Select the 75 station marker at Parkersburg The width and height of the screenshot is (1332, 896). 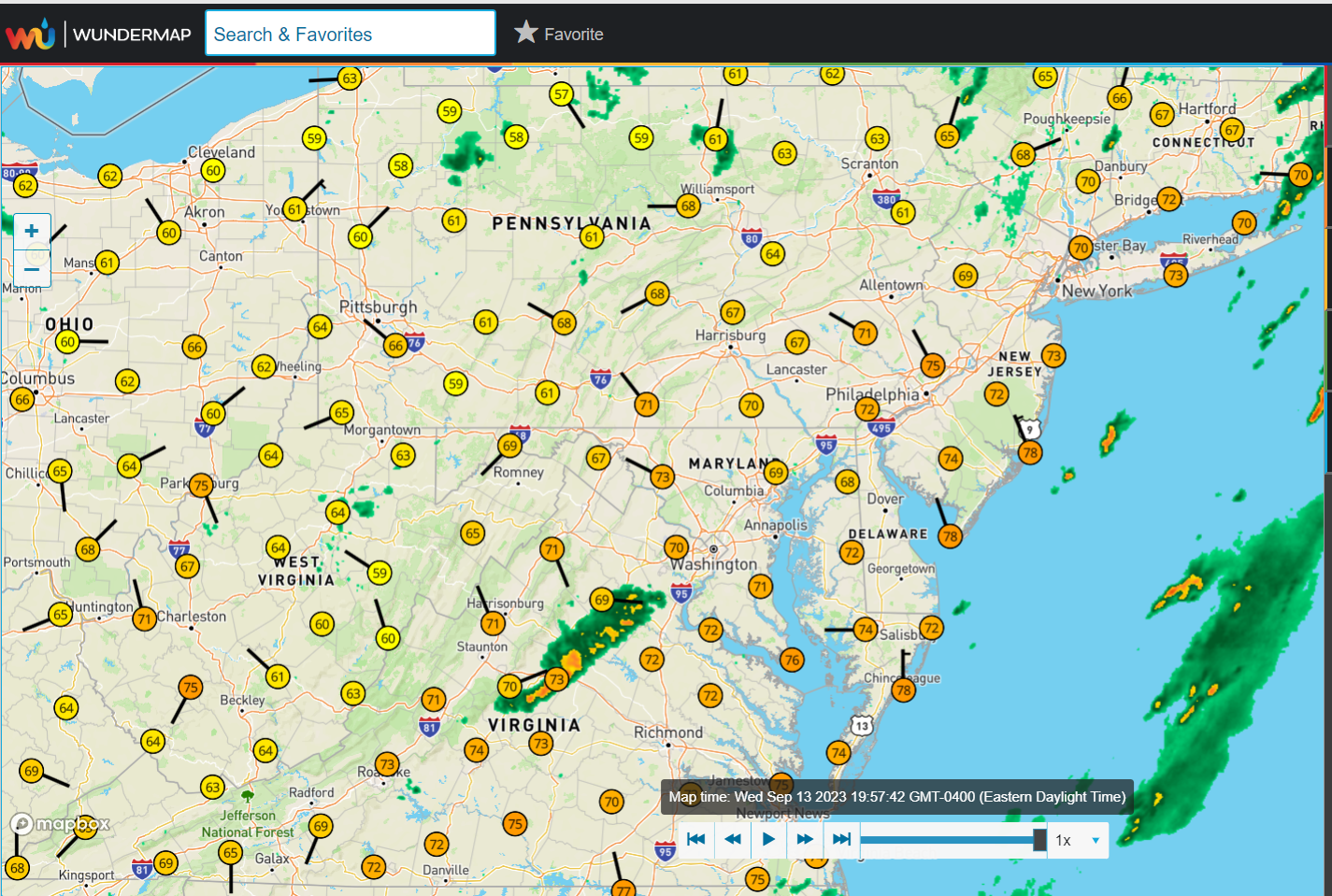[201, 485]
